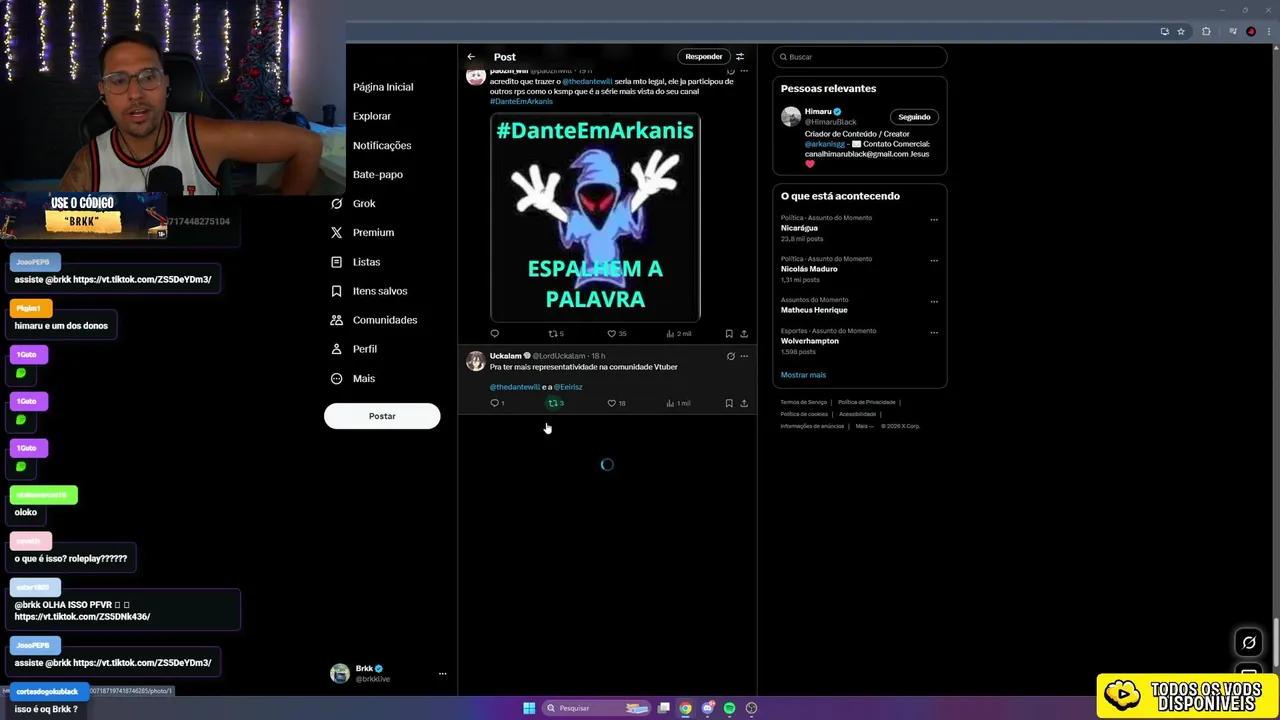This screenshot has width=1280, height=720.
Task: Open Página Inicial
Action: [x=383, y=87]
